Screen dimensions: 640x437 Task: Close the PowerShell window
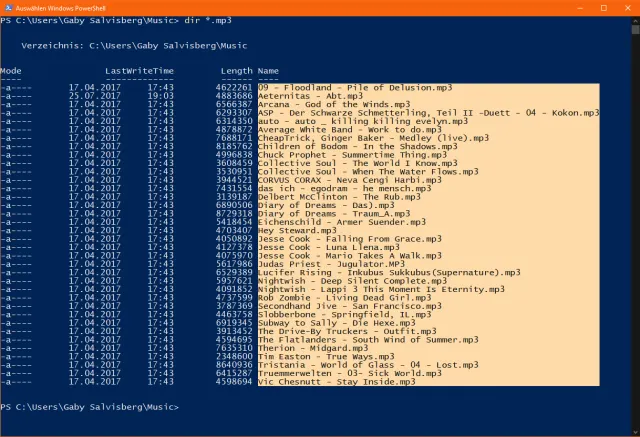point(628,8)
